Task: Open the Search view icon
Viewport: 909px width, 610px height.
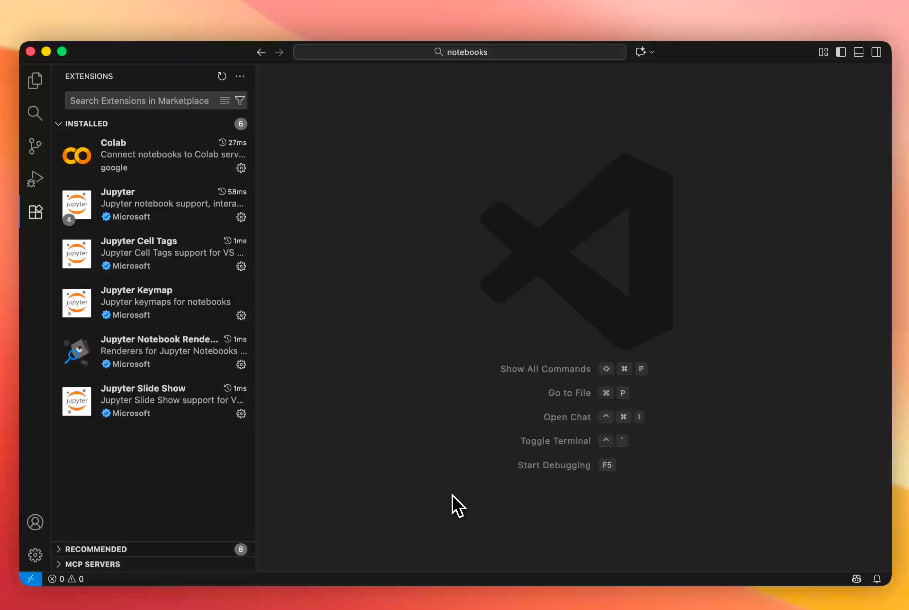Action: [35, 113]
